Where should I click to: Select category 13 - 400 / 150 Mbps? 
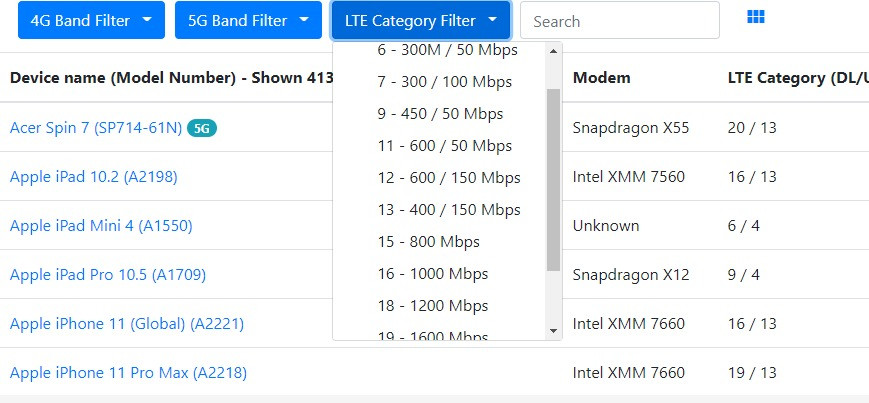[449, 210]
